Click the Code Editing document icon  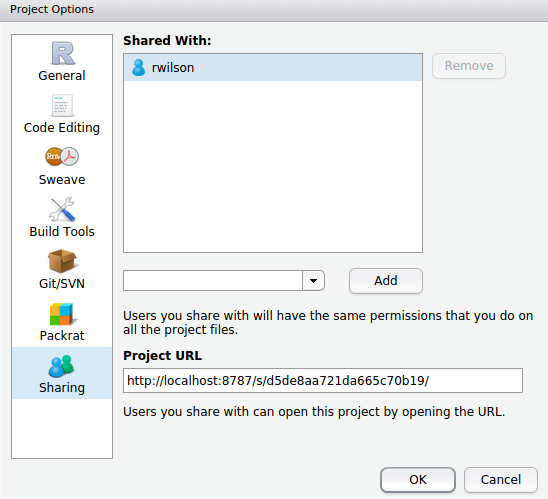coord(62,106)
